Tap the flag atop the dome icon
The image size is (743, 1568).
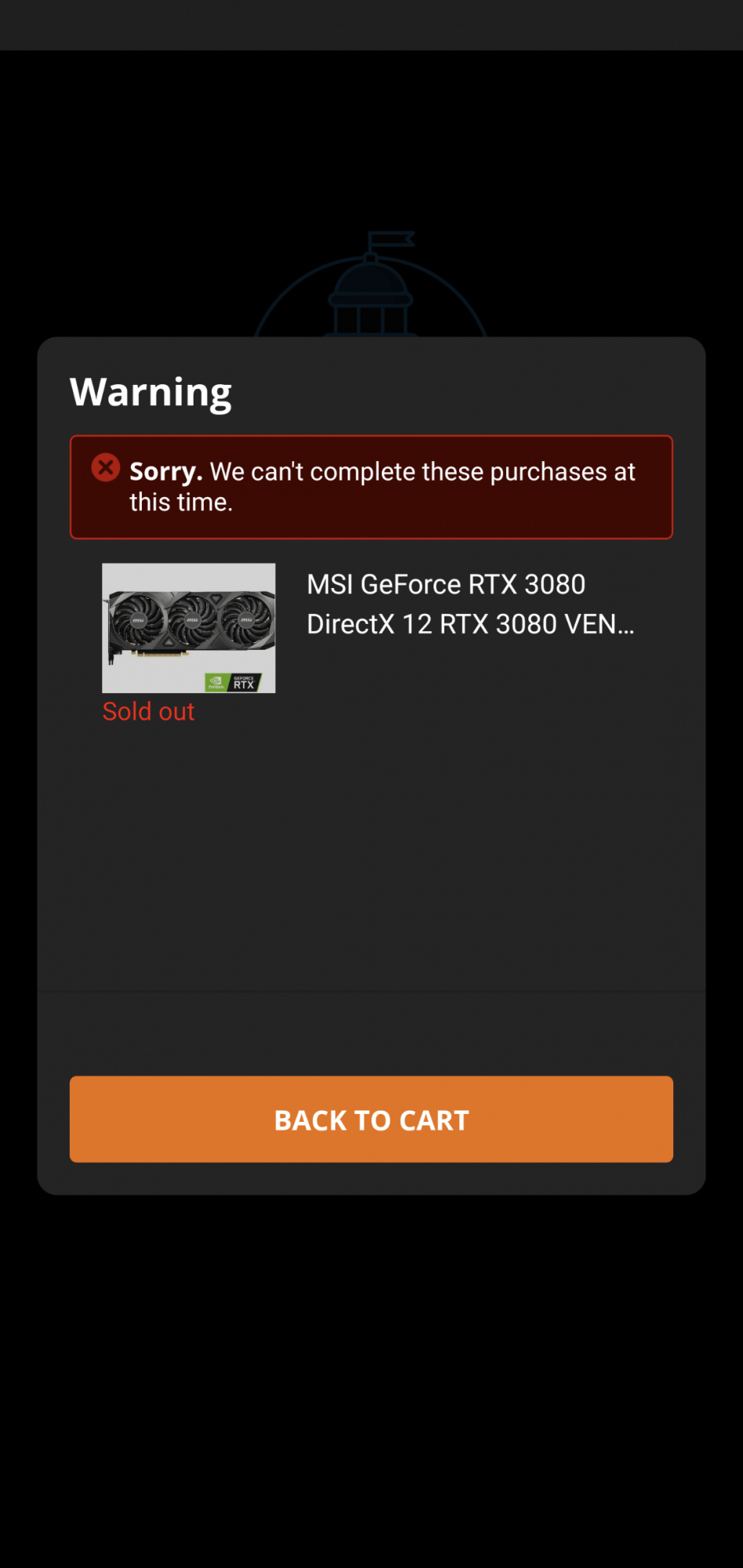(390, 238)
